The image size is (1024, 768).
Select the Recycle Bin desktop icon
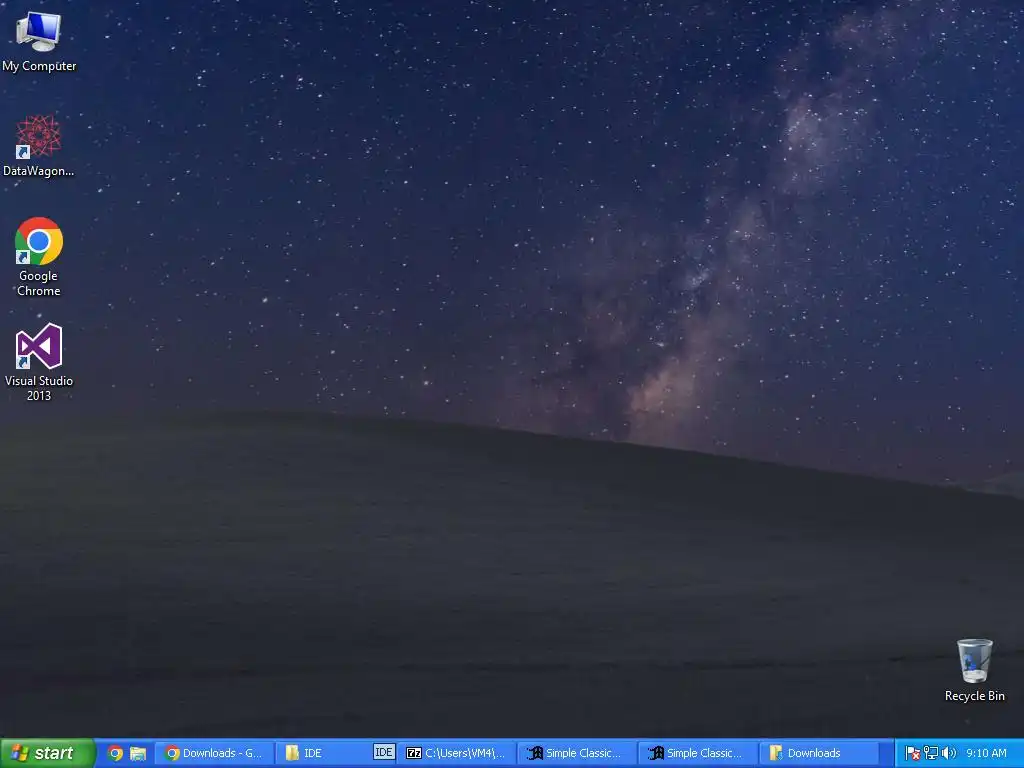974,671
